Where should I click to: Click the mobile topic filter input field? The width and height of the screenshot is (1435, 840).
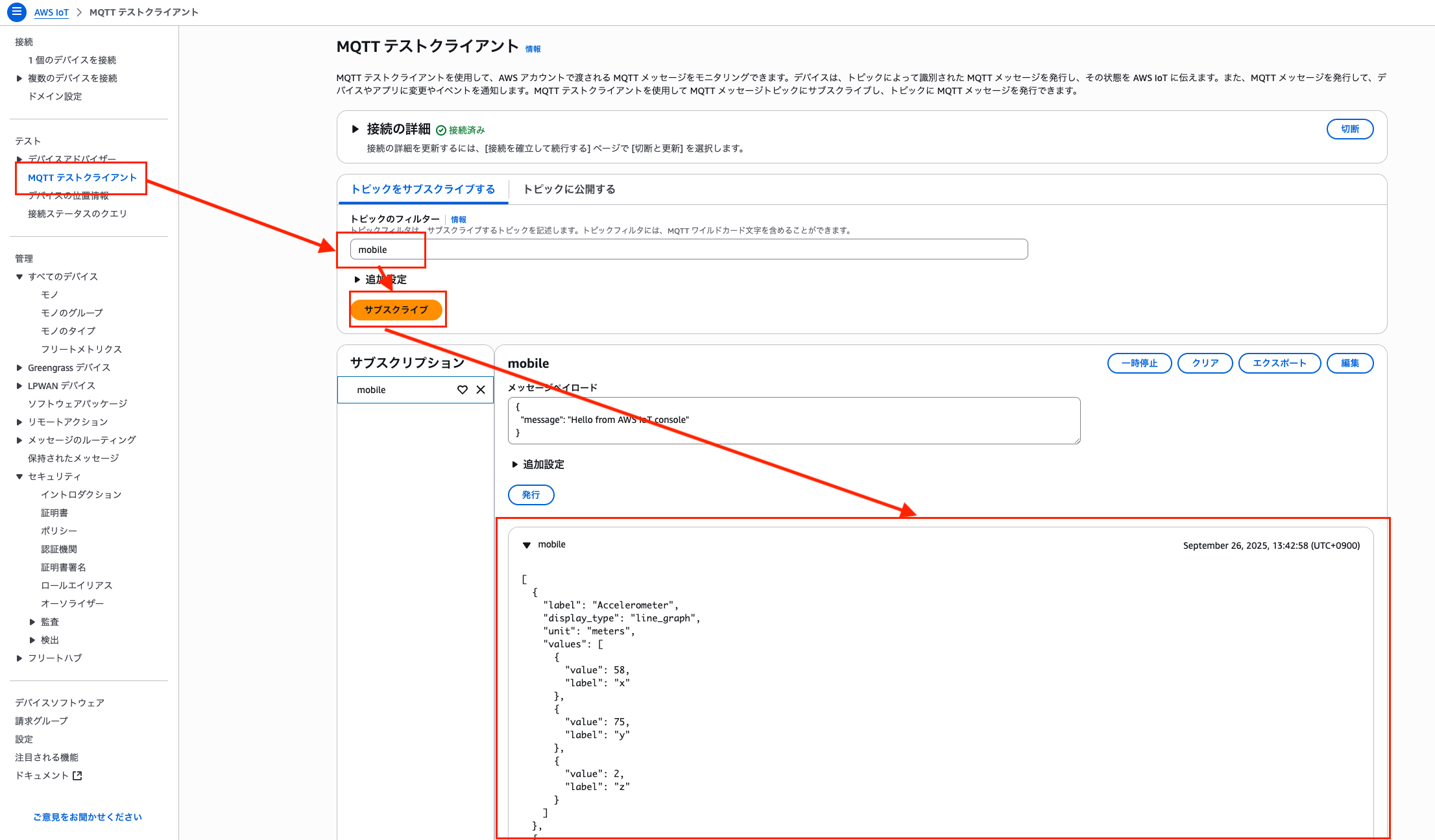point(688,249)
